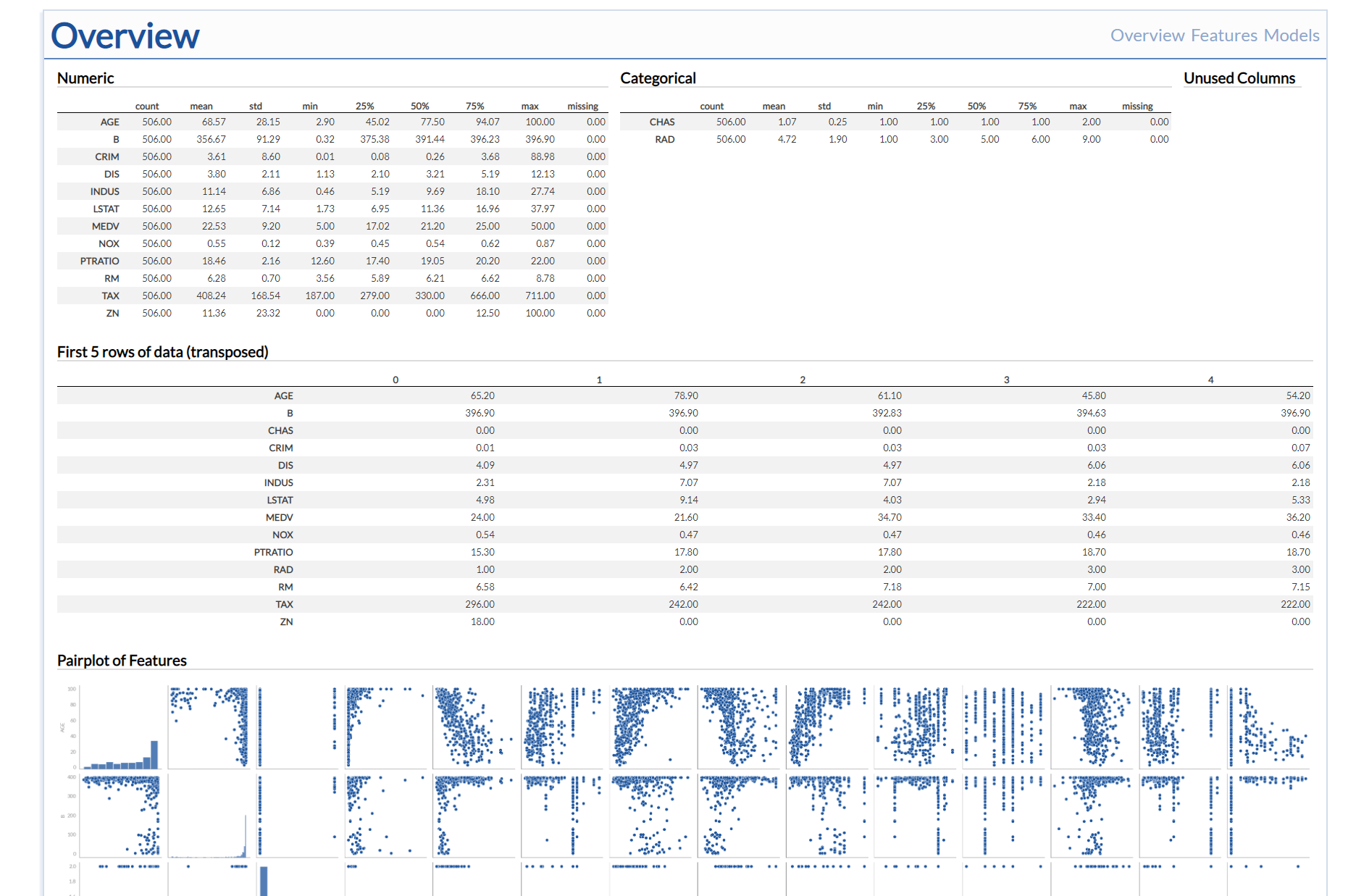This screenshot has height=896, width=1356.
Task: Click the 'mean' column header in Numeric table
Action: 201,106
